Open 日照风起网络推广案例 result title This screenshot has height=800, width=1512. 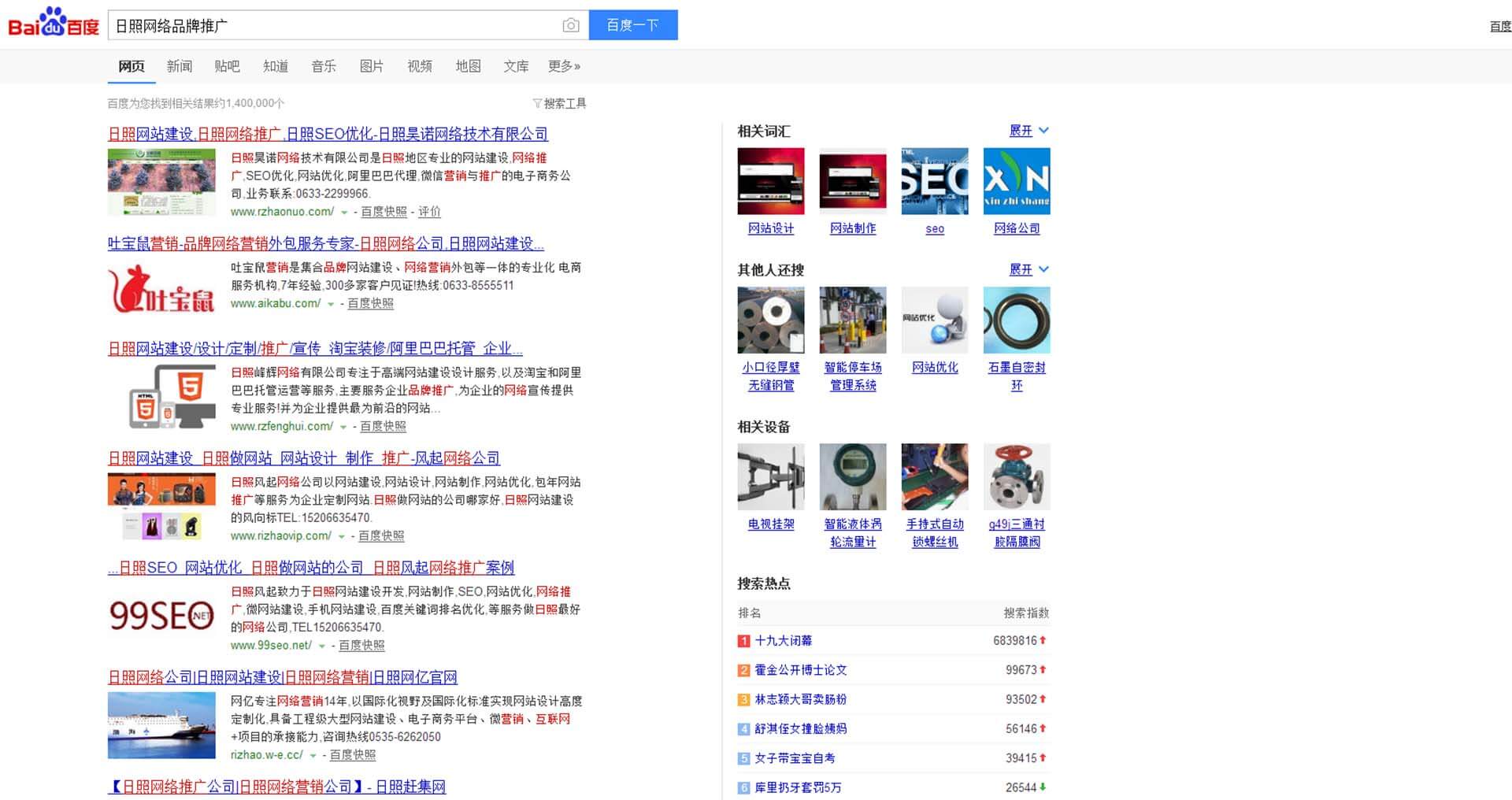click(x=311, y=568)
